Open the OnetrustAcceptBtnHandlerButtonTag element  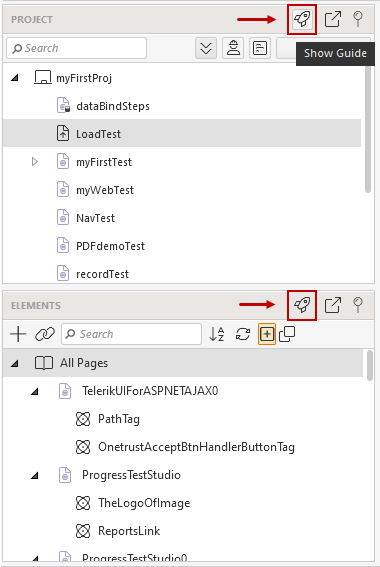[196, 447]
